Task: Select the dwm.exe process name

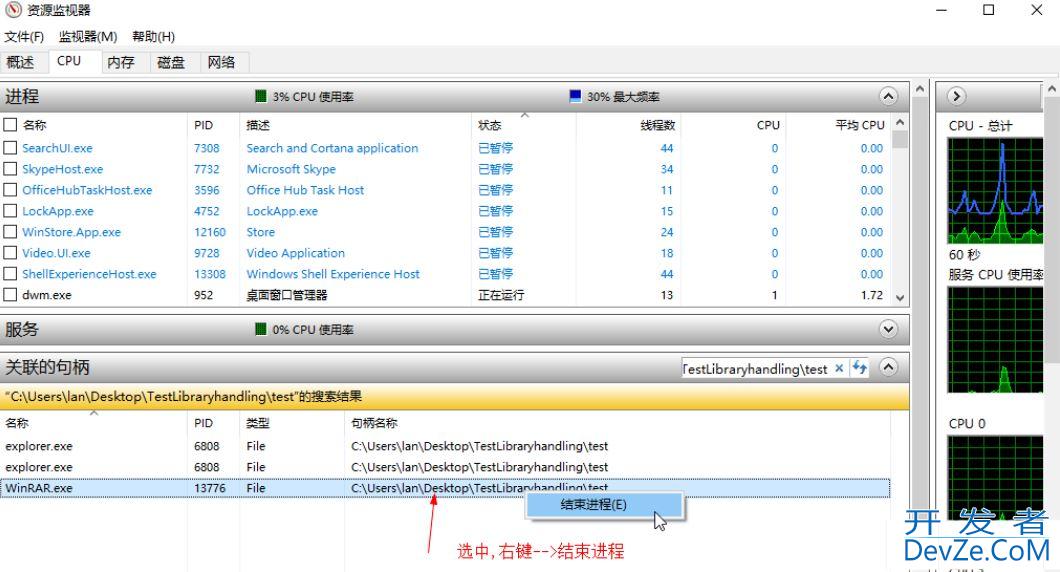Action: click(47, 295)
